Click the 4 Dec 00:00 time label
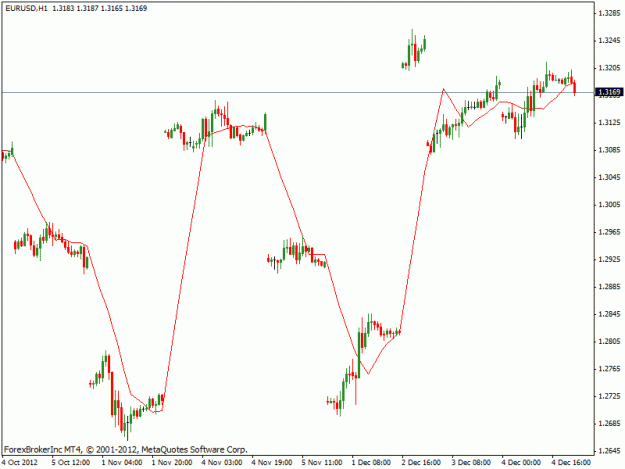Viewport: 625px width, 469px height. point(521,463)
